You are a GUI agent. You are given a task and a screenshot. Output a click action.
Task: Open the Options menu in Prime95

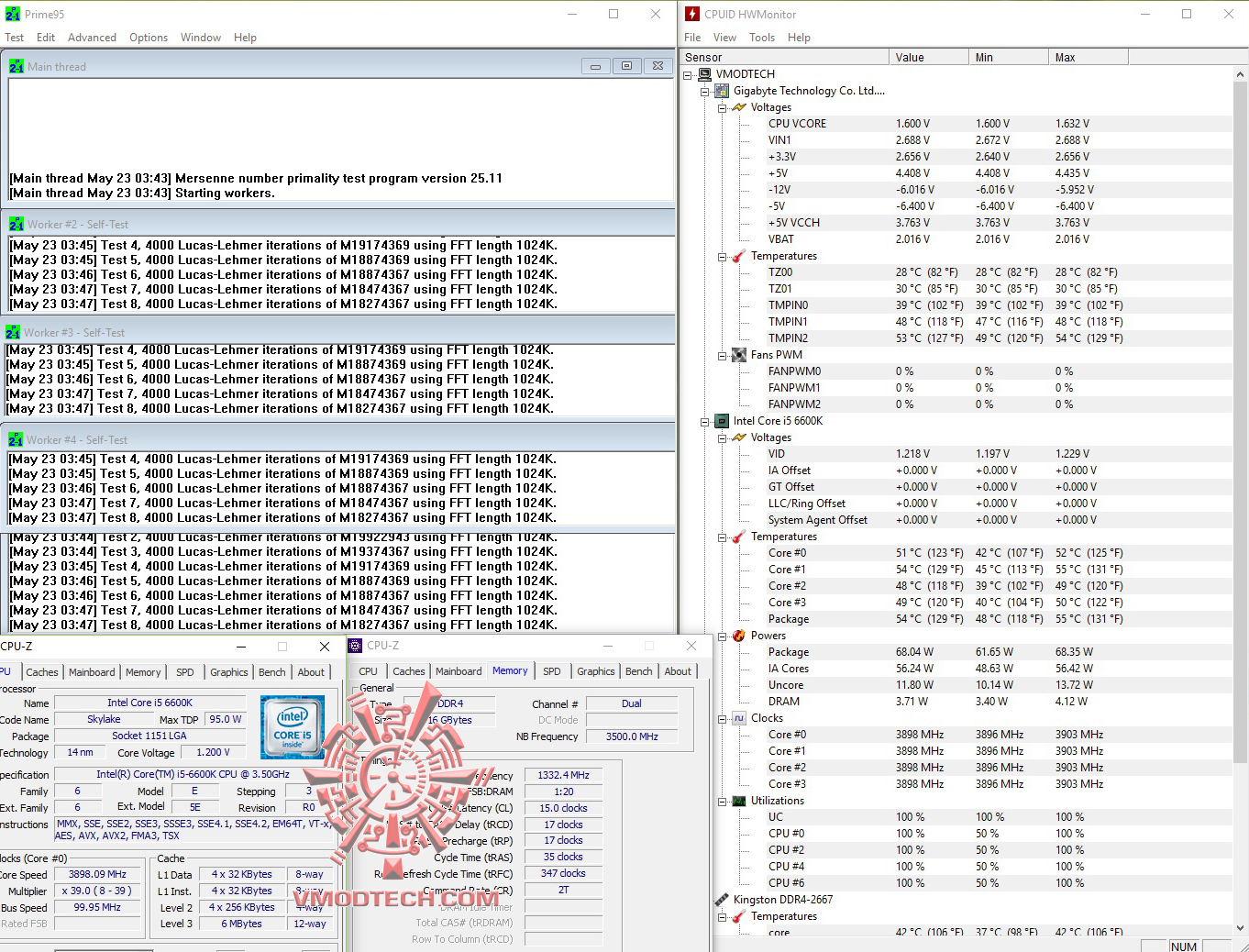click(149, 38)
